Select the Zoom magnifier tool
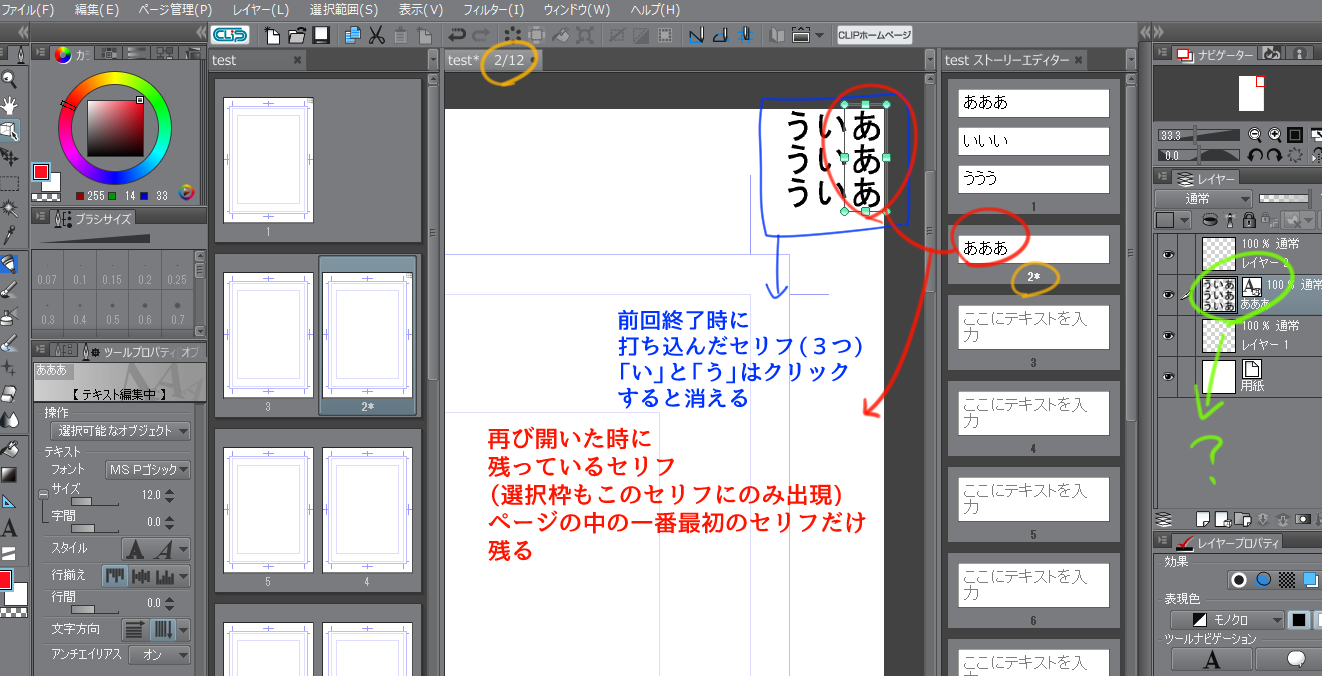 click(10, 79)
